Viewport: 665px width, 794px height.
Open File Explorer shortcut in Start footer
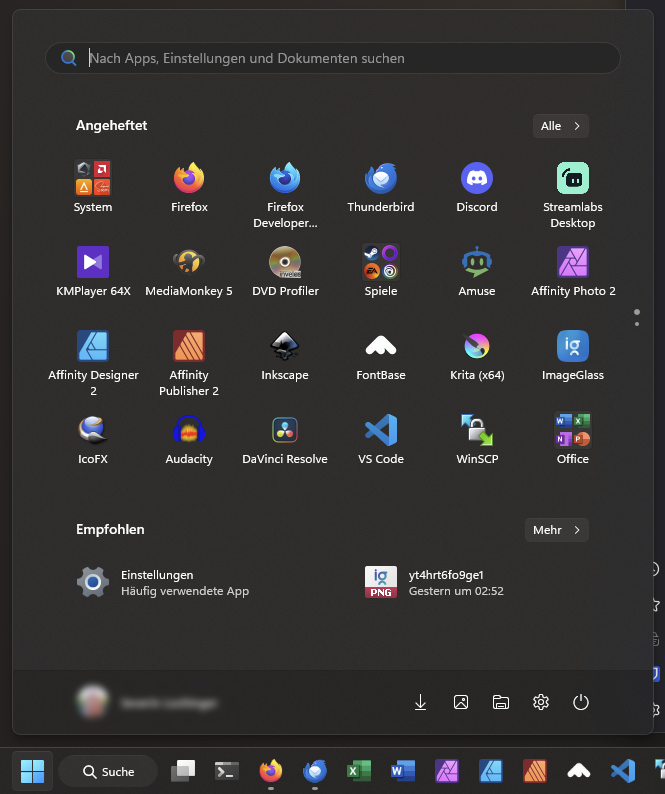pos(501,702)
